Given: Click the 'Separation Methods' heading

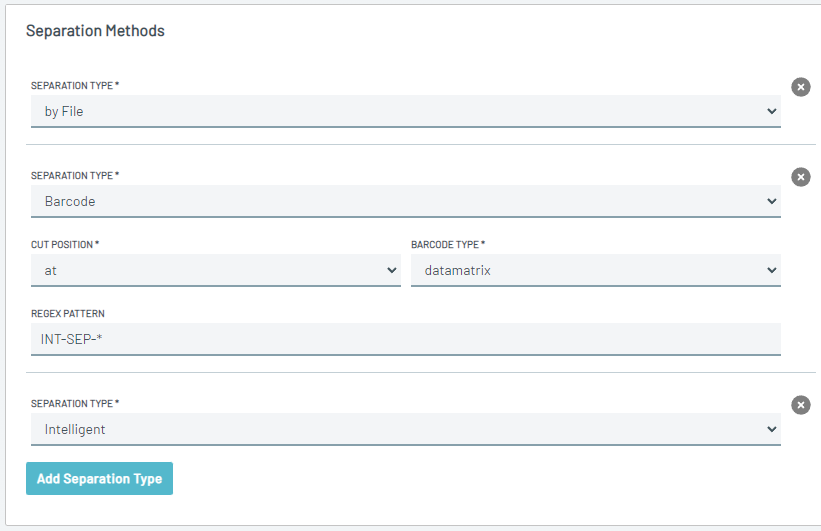Looking at the screenshot, I should click(x=95, y=31).
